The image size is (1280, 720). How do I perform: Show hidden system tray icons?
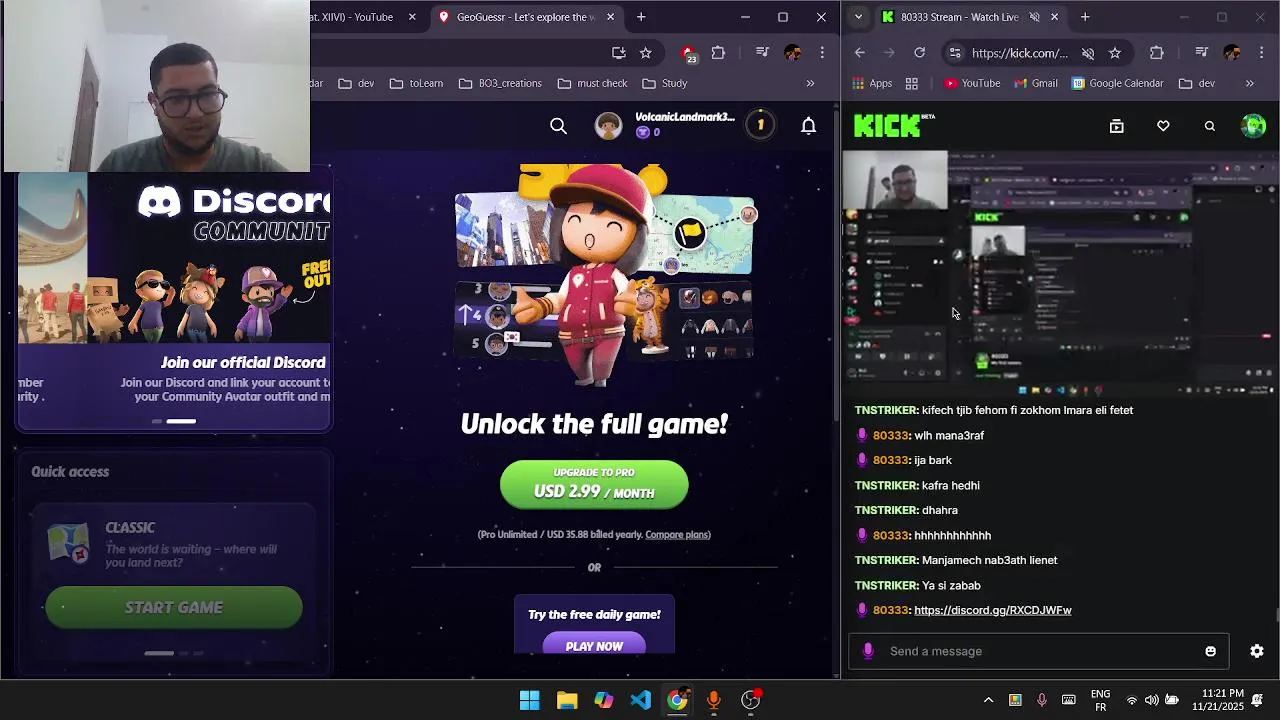click(988, 700)
